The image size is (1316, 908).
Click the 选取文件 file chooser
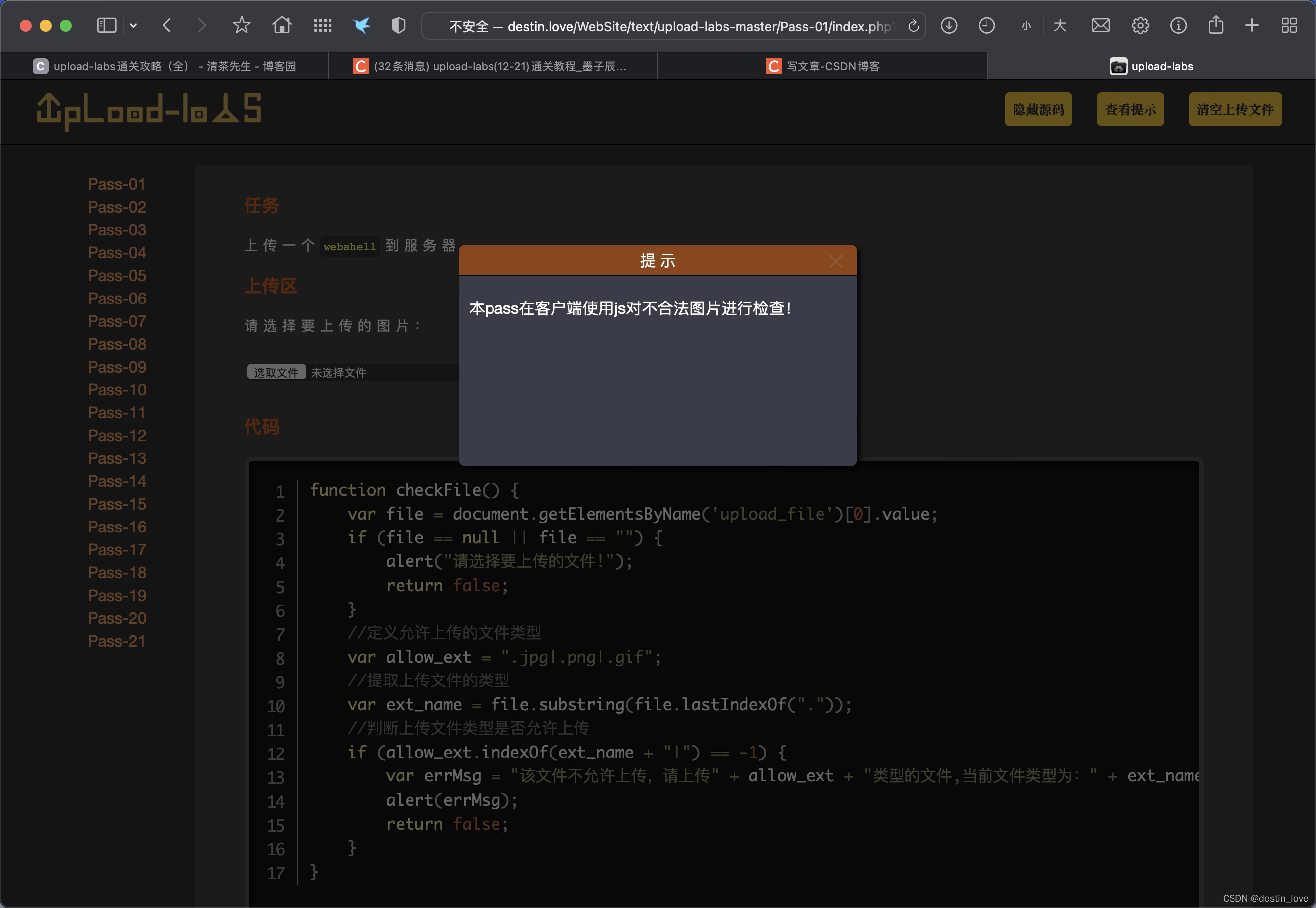coord(276,372)
